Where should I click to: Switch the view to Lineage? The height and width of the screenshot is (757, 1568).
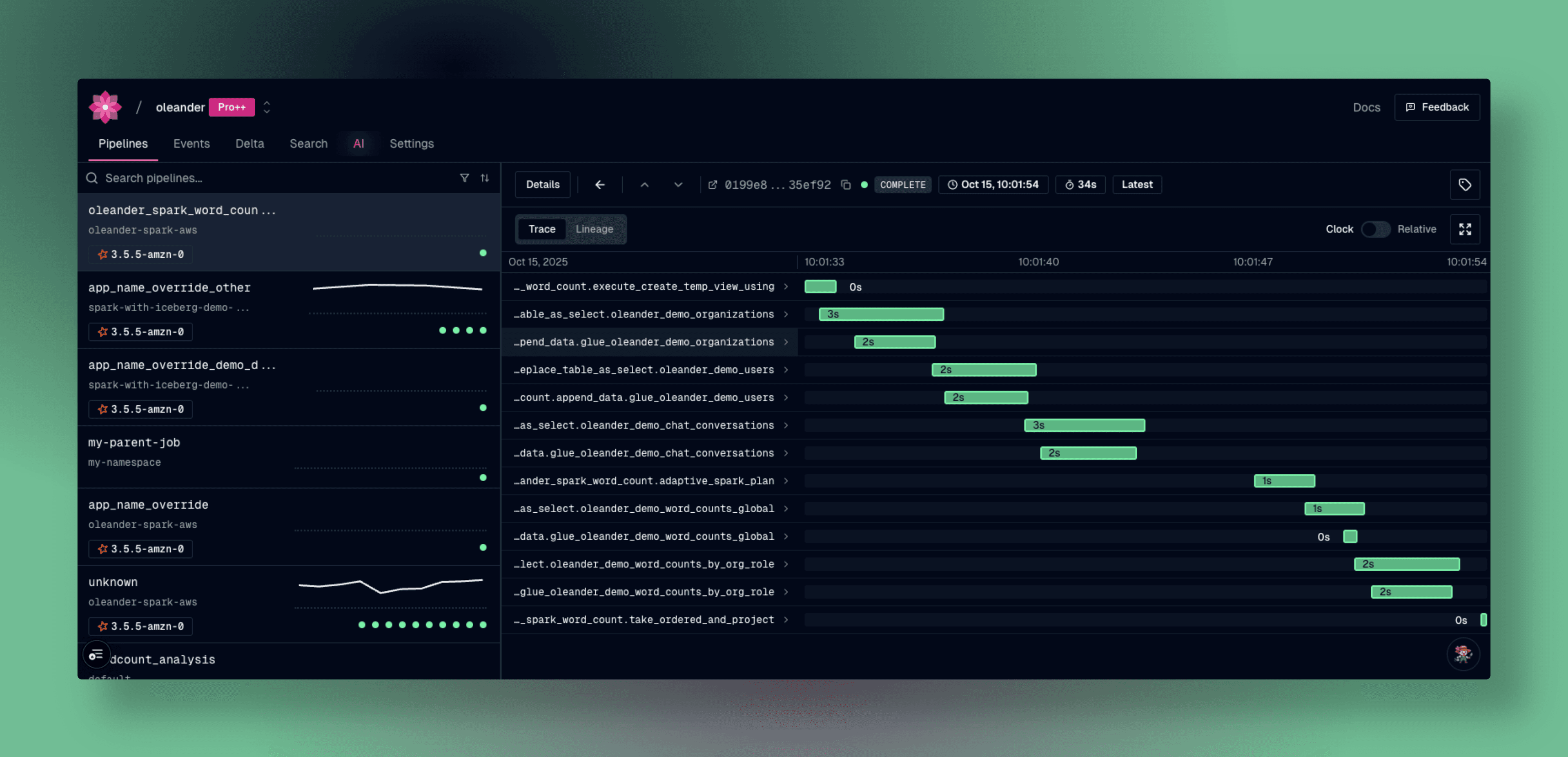pyautogui.click(x=595, y=229)
